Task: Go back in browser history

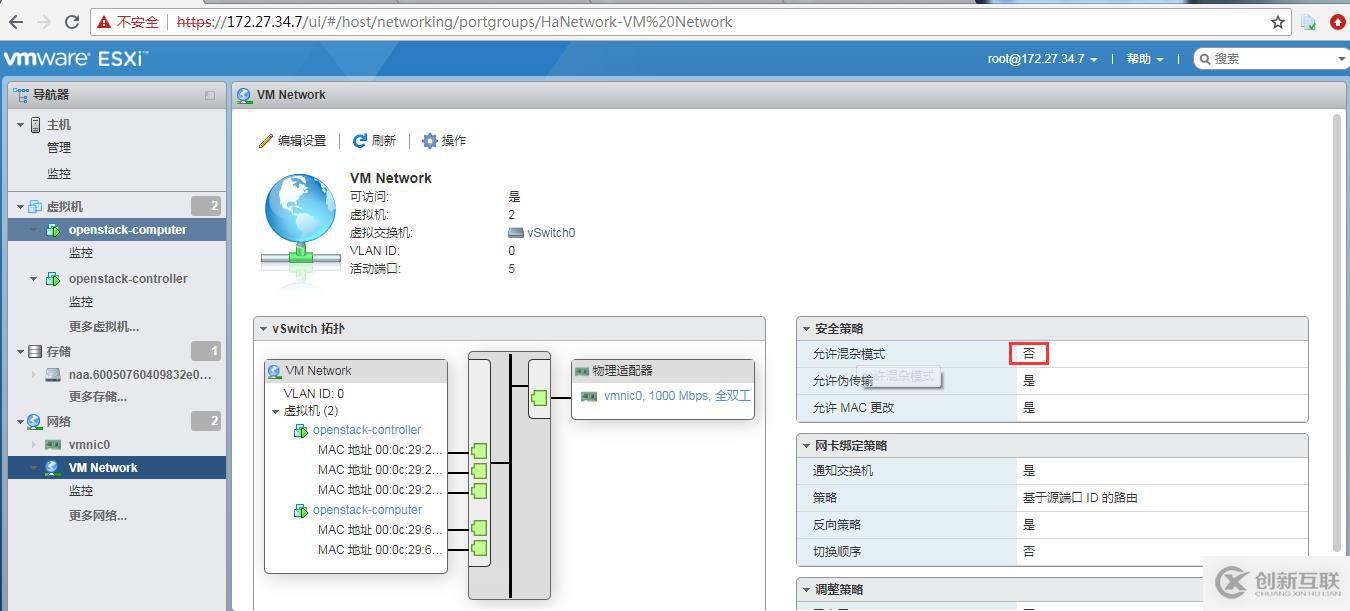Action: [16, 21]
